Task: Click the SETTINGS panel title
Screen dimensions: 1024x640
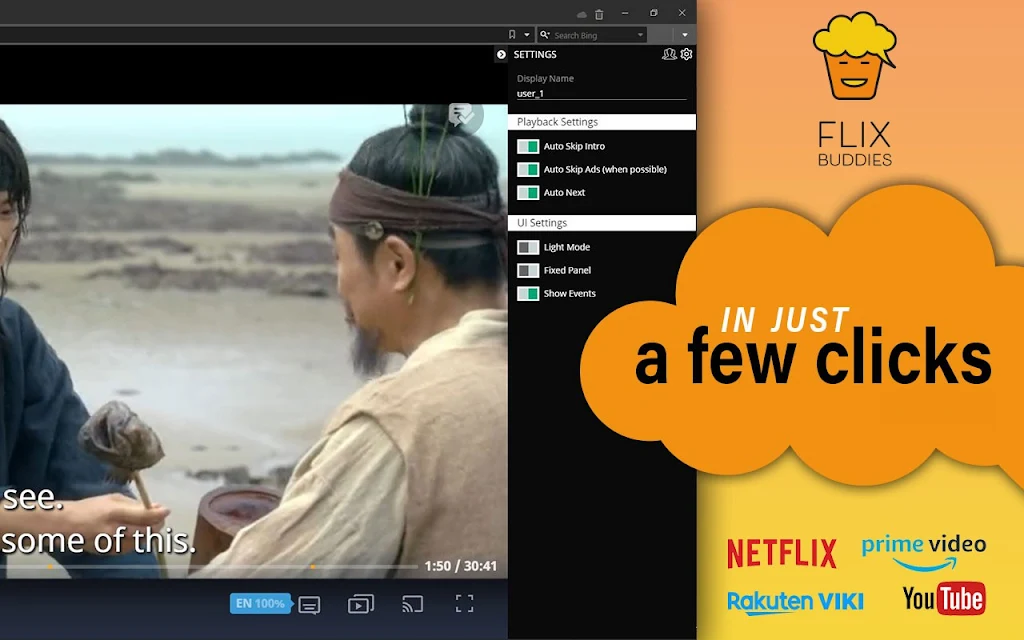Action: tap(535, 55)
